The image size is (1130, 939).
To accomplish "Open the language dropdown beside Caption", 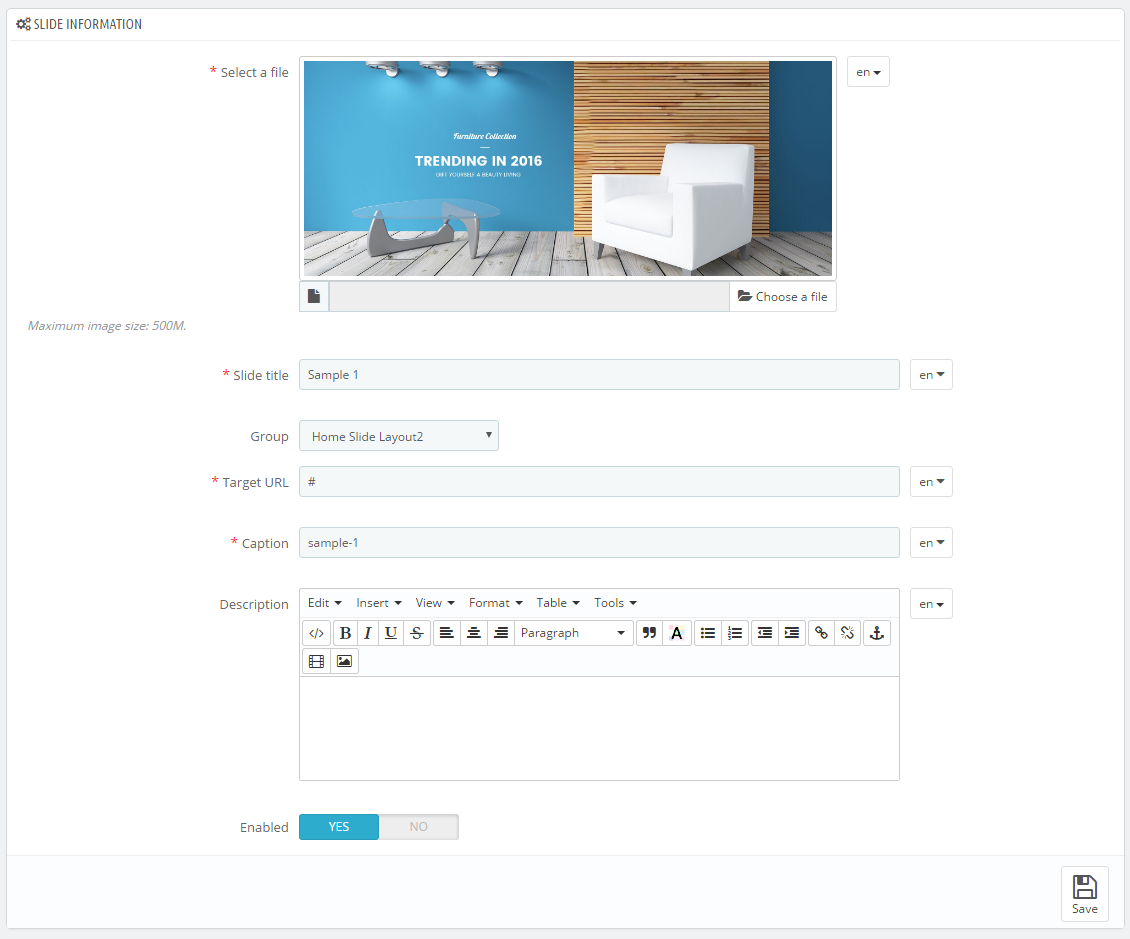I will (x=931, y=543).
